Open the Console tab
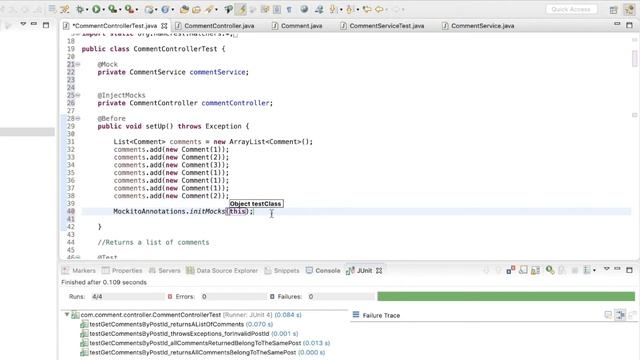This screenshot has width=640, height=360. click(x=323, y=271)
